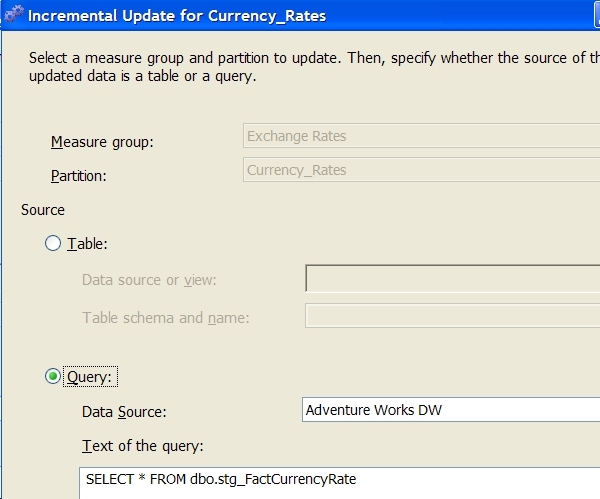The width and height of the screenshot is (600, 499).
Task: Open the Adventure Works DW data source dropdown
Action: click(451, 410)
